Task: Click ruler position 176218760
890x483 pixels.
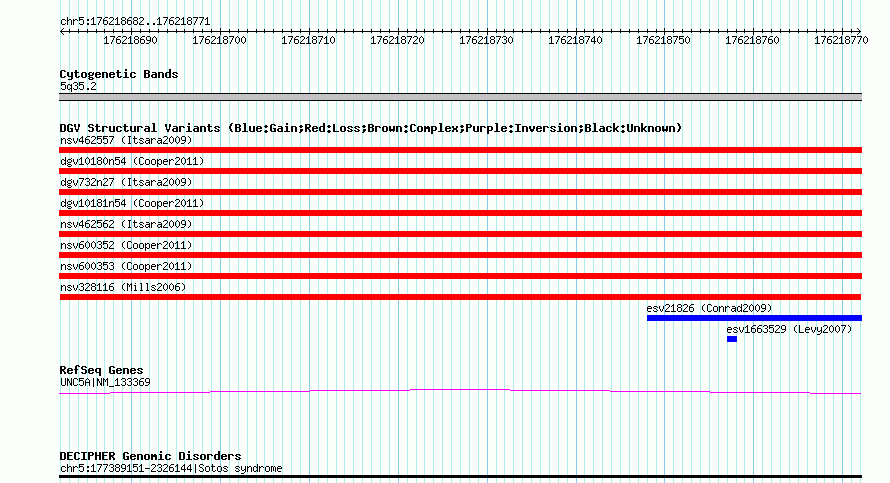Action: 753,40
